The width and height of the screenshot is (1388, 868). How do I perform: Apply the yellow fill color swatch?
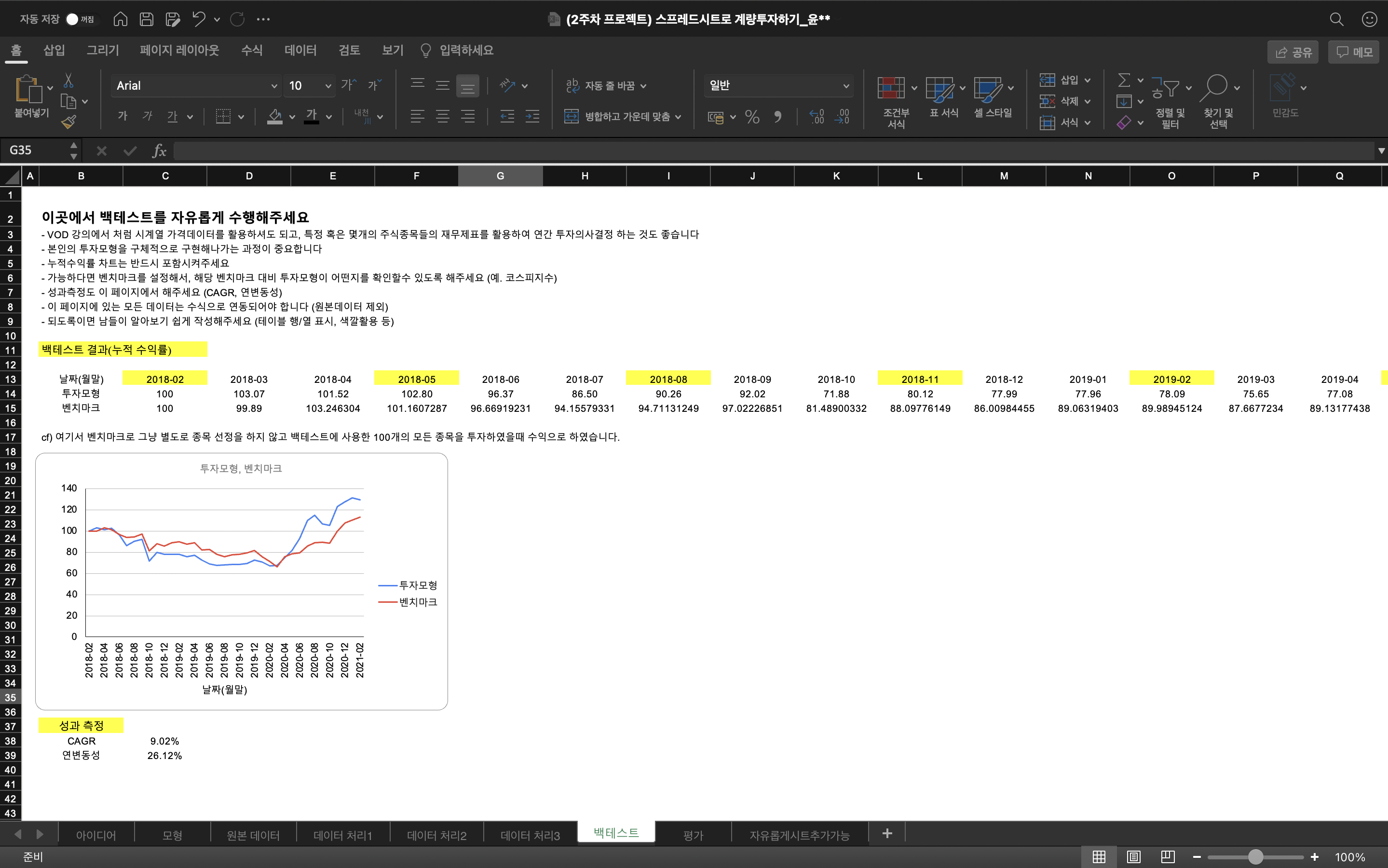pyautogui.click(x=275, y=117)
